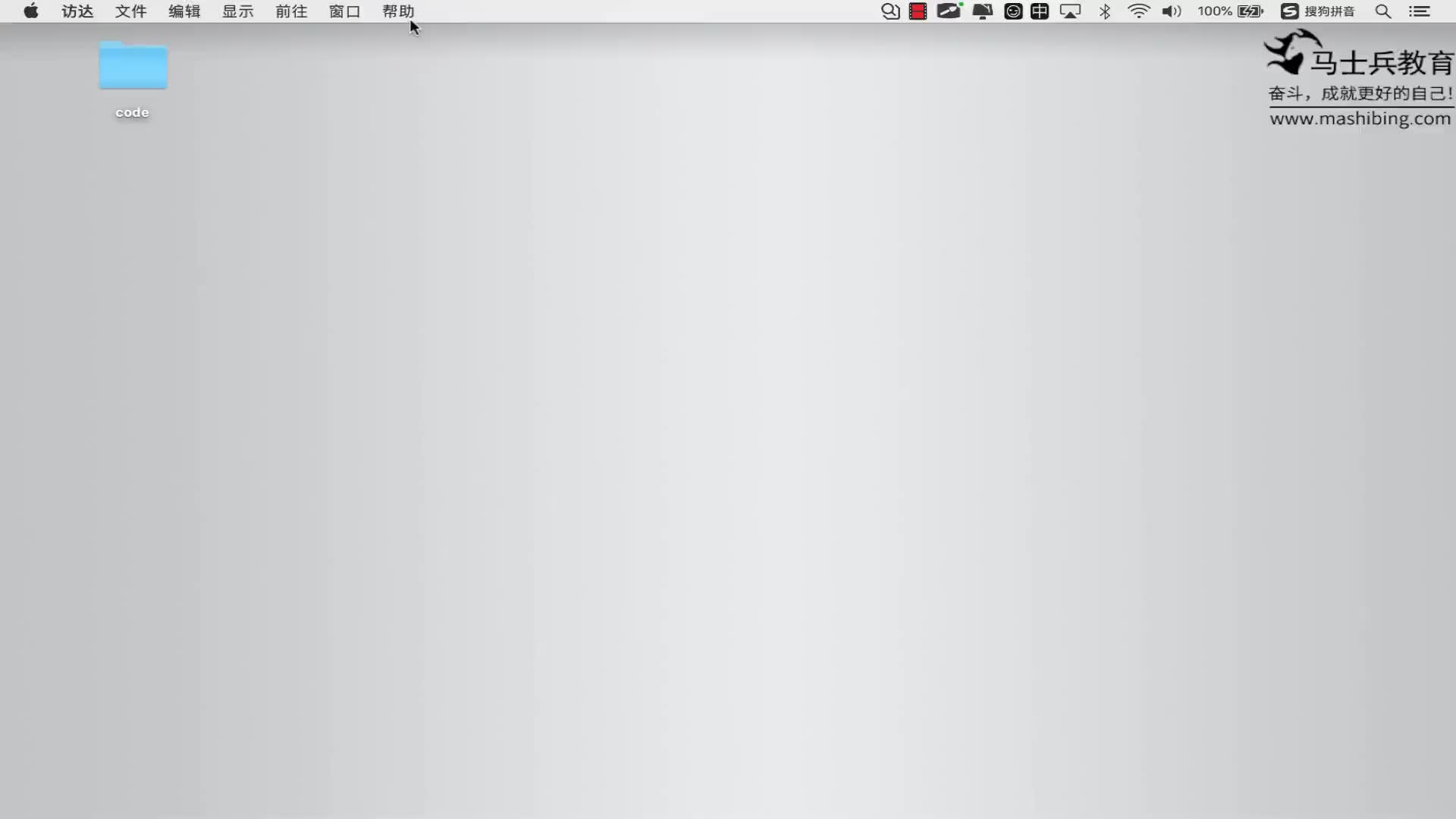Open the brush sketch tool menu bar icon

(949, 11)
